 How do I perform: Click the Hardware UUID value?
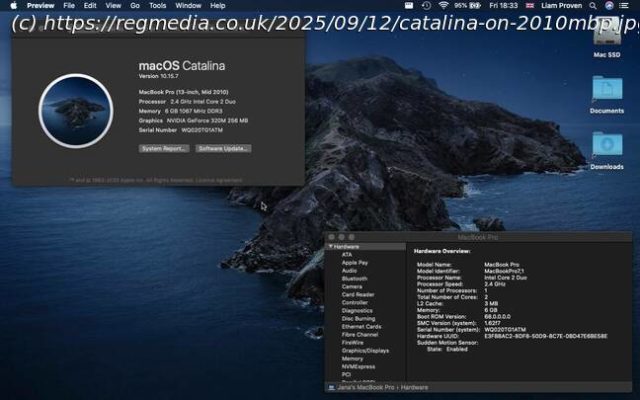(546, 336)
